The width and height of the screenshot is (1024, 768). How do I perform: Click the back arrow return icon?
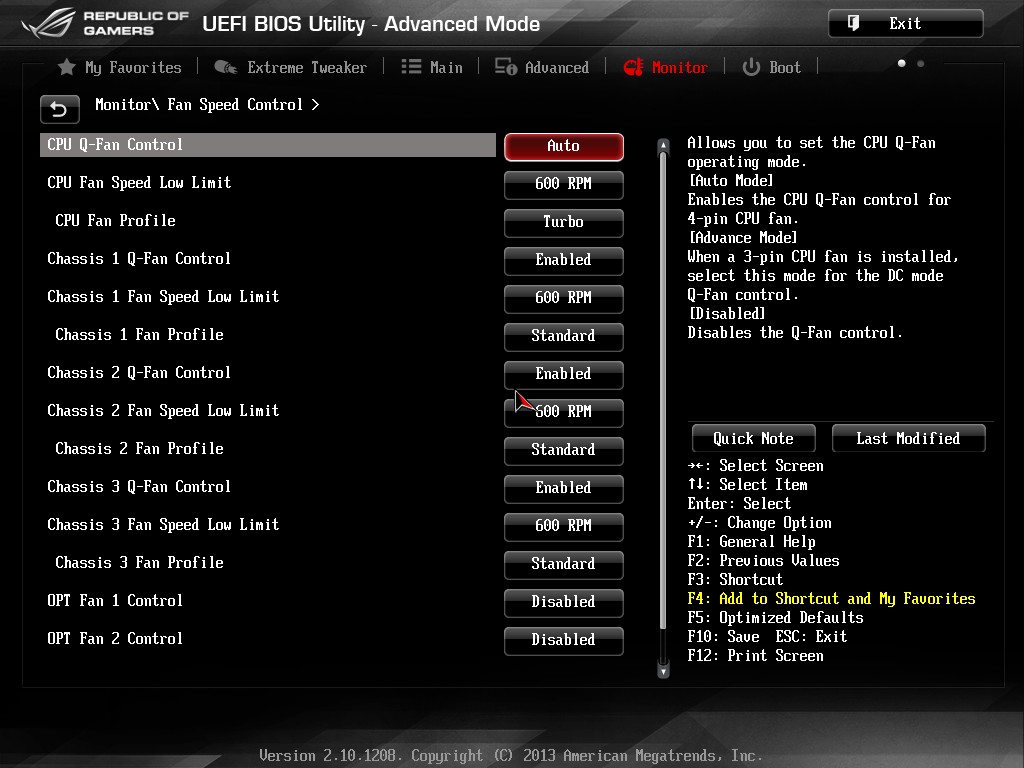[59, 109]
